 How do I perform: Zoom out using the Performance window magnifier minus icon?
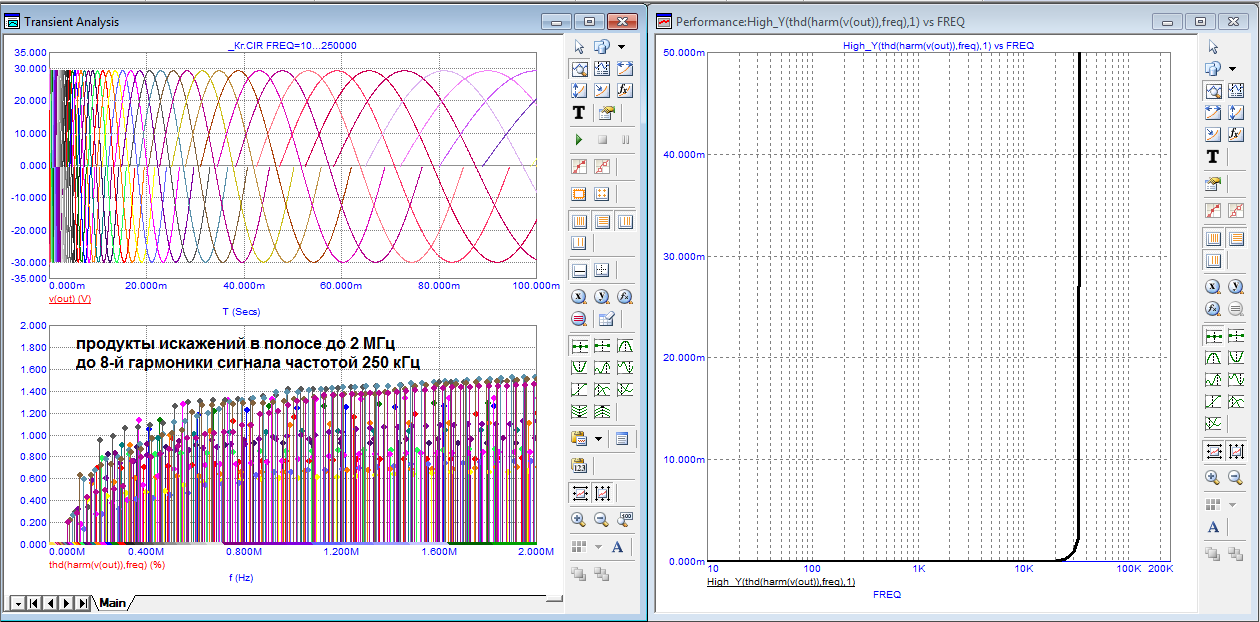pos(1235,478)
